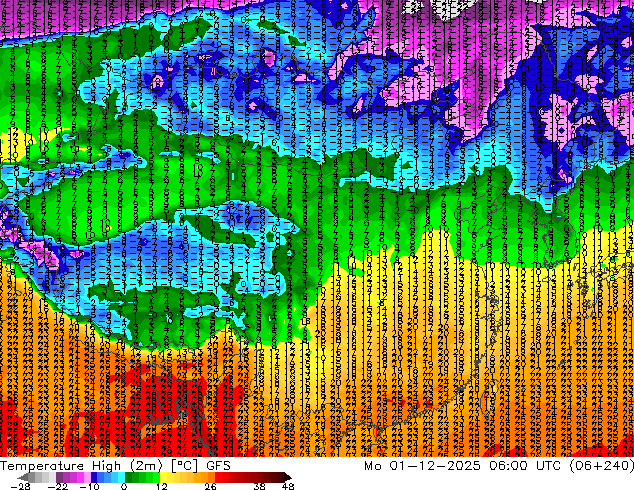Pick the dark navy blue swatch at -10
Viewport: 634px width, 490px height.
point(94,477)
